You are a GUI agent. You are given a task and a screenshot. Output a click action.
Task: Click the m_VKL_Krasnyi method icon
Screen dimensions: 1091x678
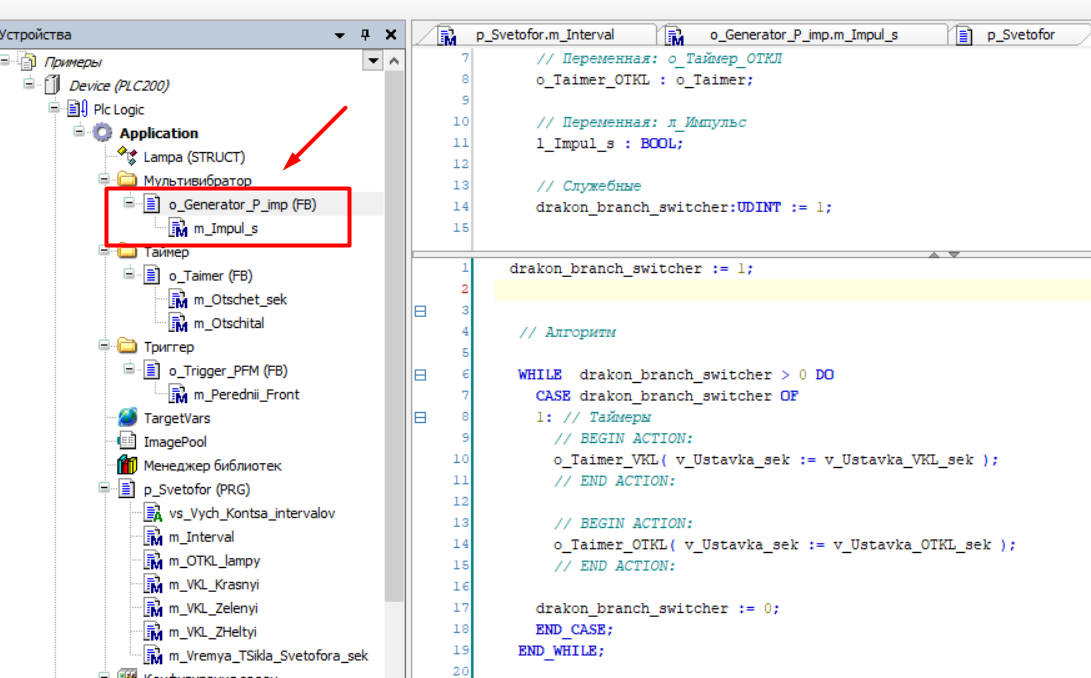tap(153, 584)
